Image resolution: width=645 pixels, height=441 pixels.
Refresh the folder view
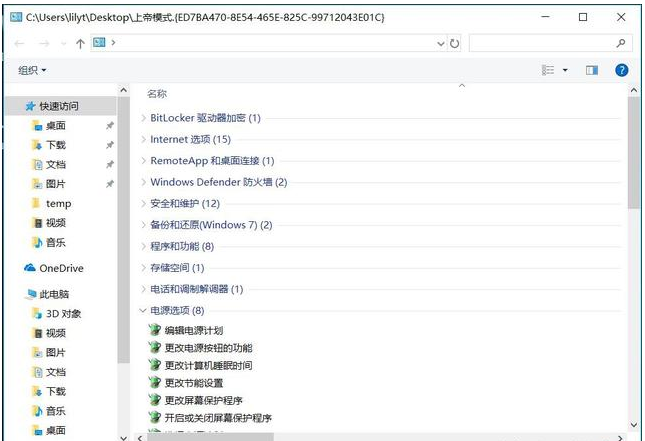[x=454, y=43]
